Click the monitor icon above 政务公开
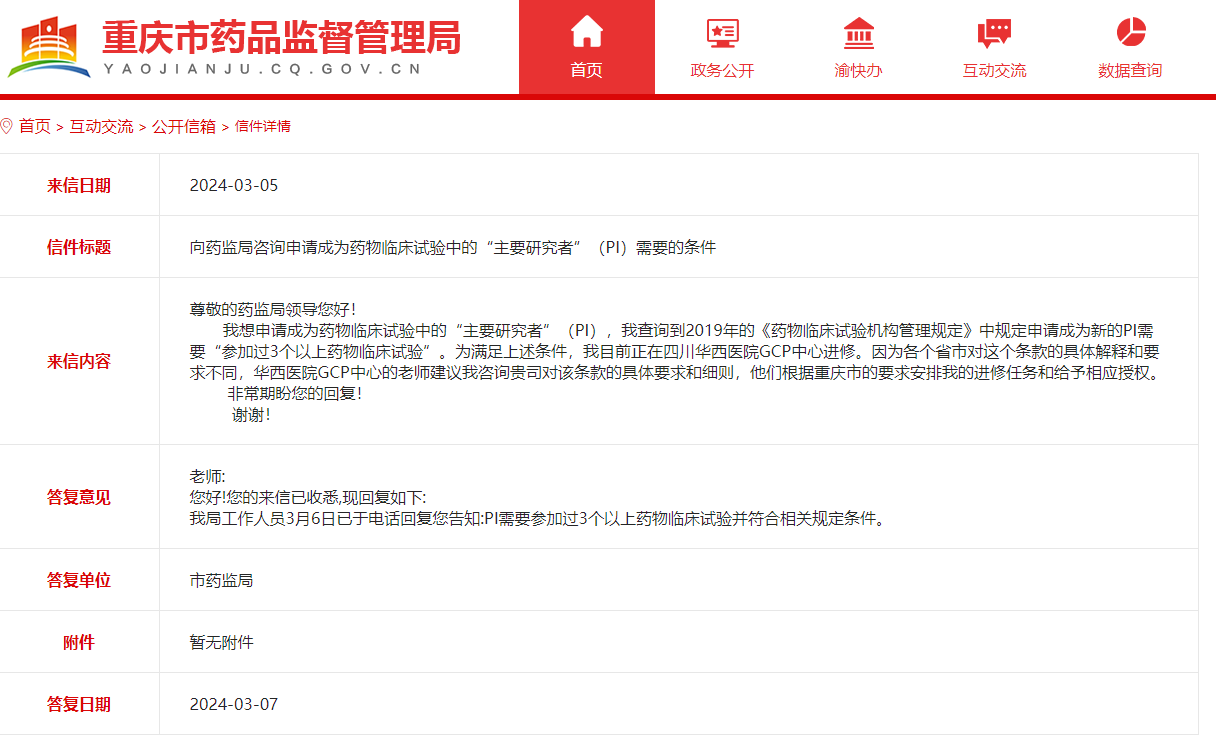This screenshot has height=745, width=1216. (x=721, y=32)
